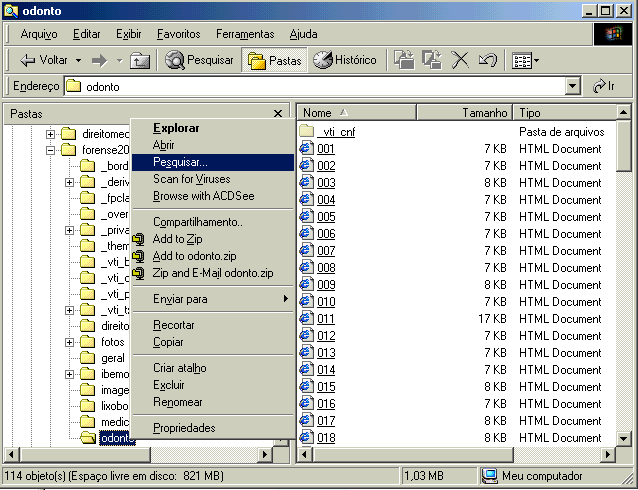The width and height of the screenshot is (638, 490).
Task: Expand the fotos folder tree node
Action: click(x=69, y=342)
